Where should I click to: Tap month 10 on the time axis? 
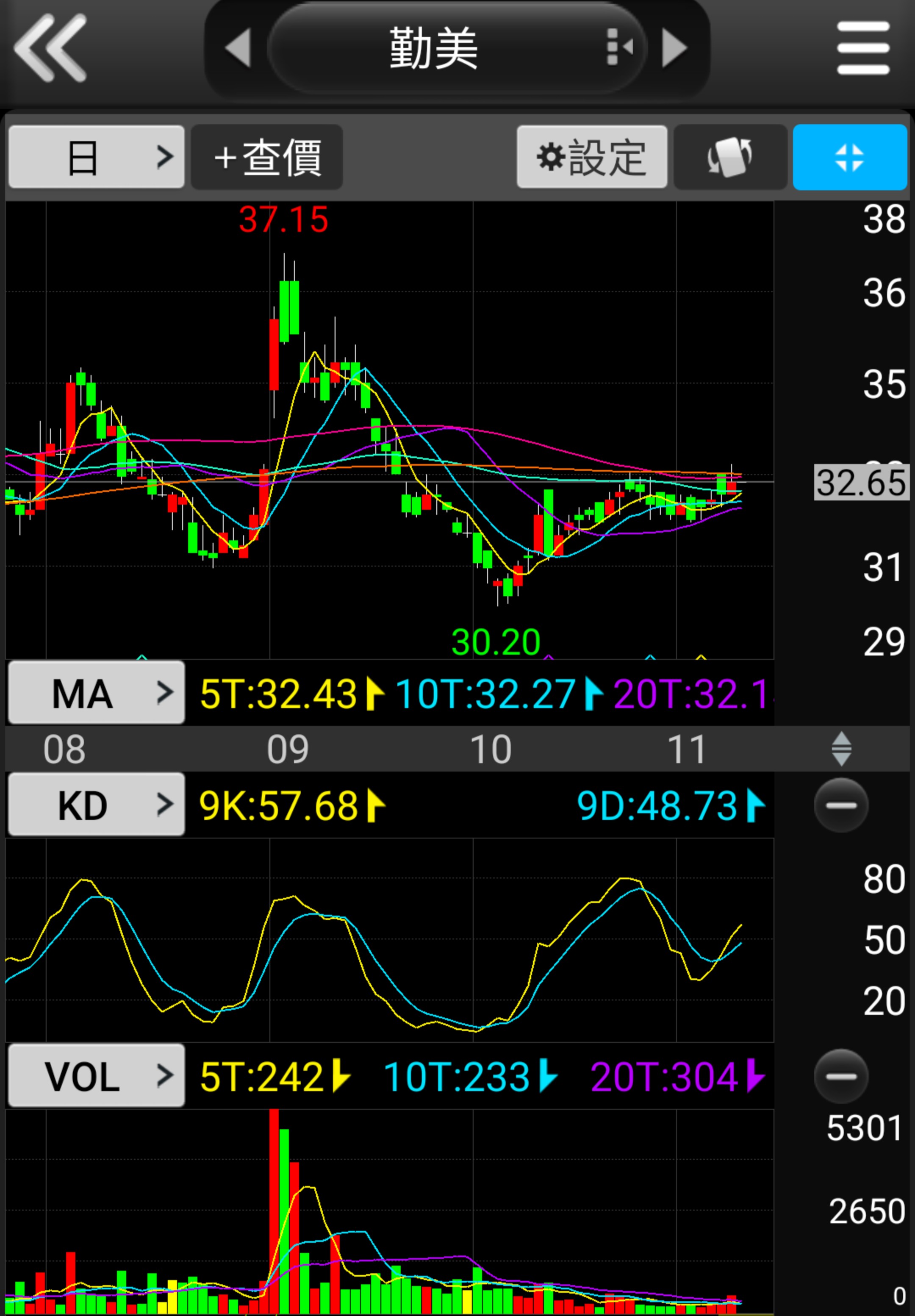491,749
